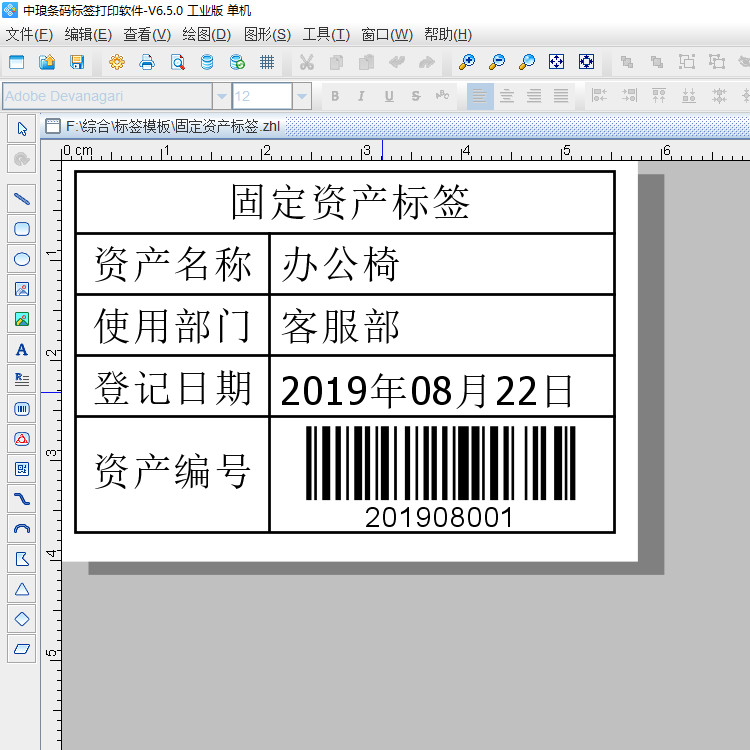Toggle strikethrough formatting
The height and width of the screenshot is (750, 750).
[416, 96]
